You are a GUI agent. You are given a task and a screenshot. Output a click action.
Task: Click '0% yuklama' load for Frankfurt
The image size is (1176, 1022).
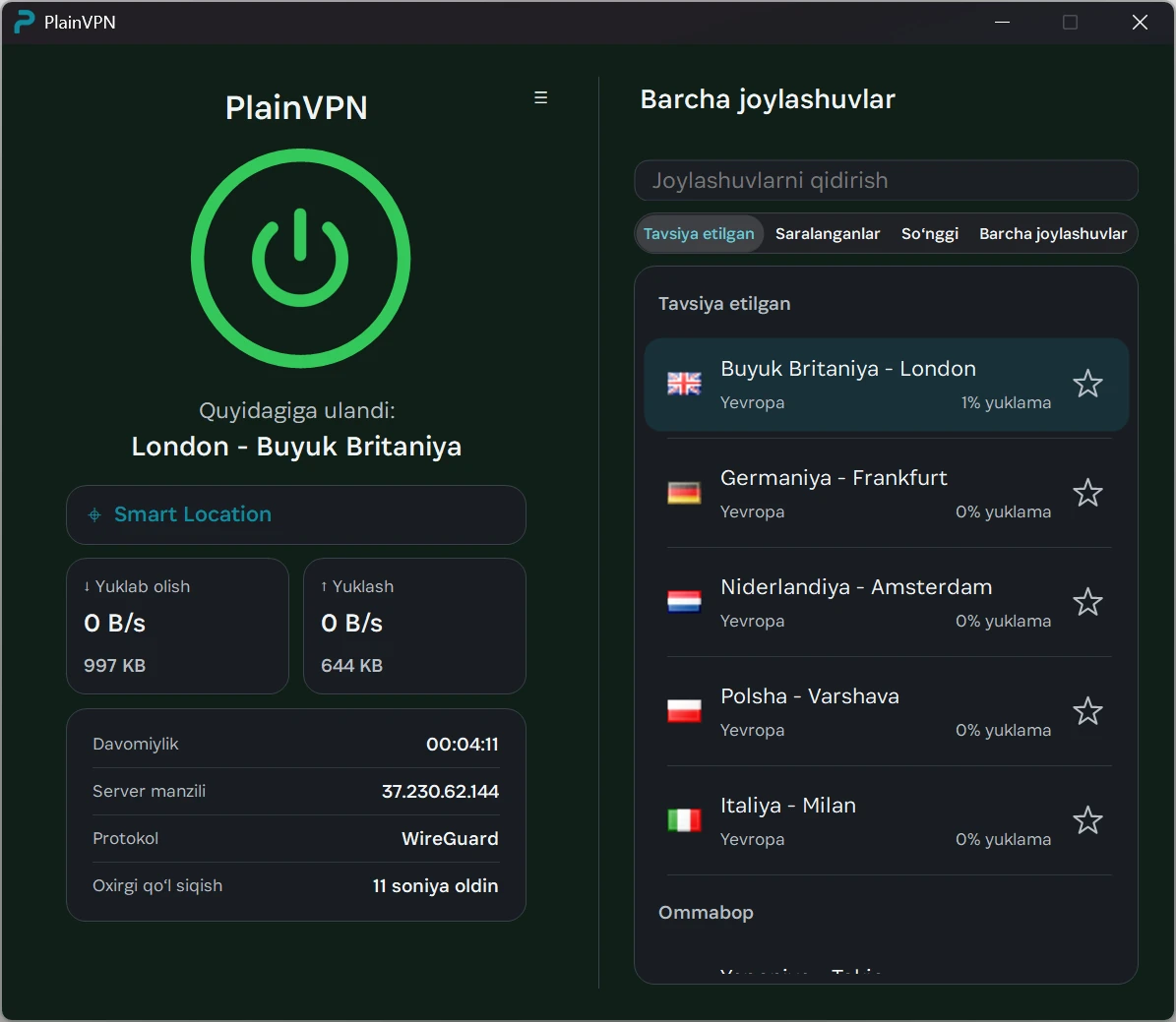coord(1003,512)
